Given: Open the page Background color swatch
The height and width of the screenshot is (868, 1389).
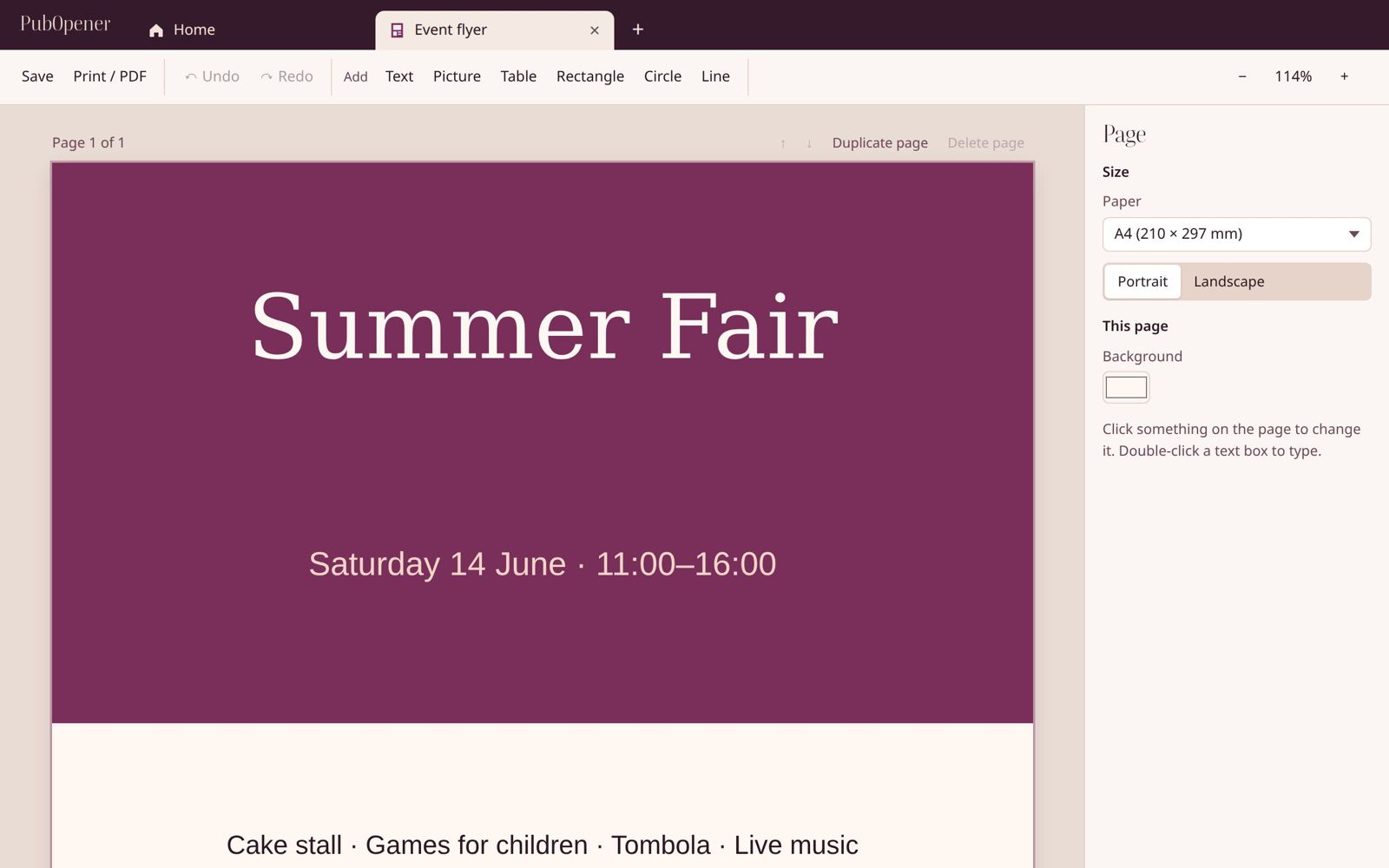Looking at the screenshot, I should point(1126,387).
